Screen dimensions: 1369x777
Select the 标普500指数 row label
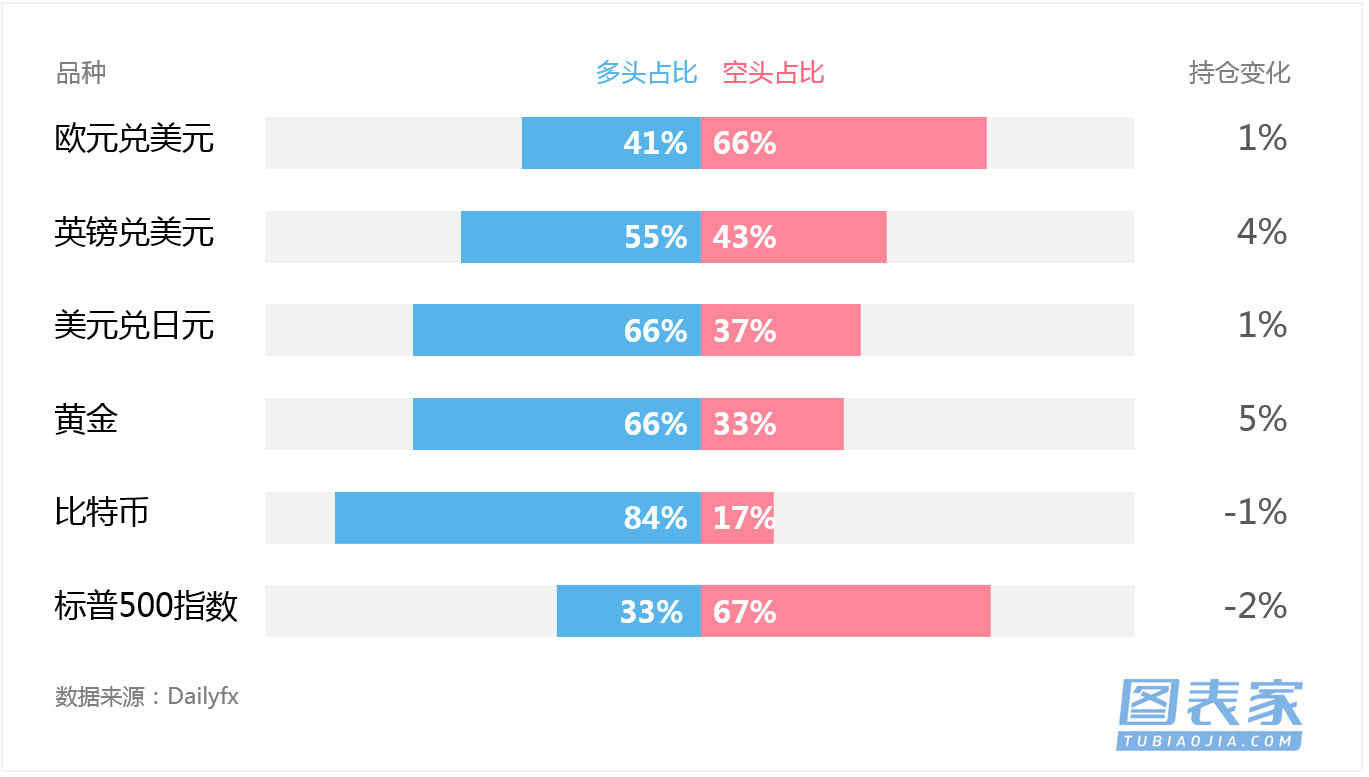146,606
